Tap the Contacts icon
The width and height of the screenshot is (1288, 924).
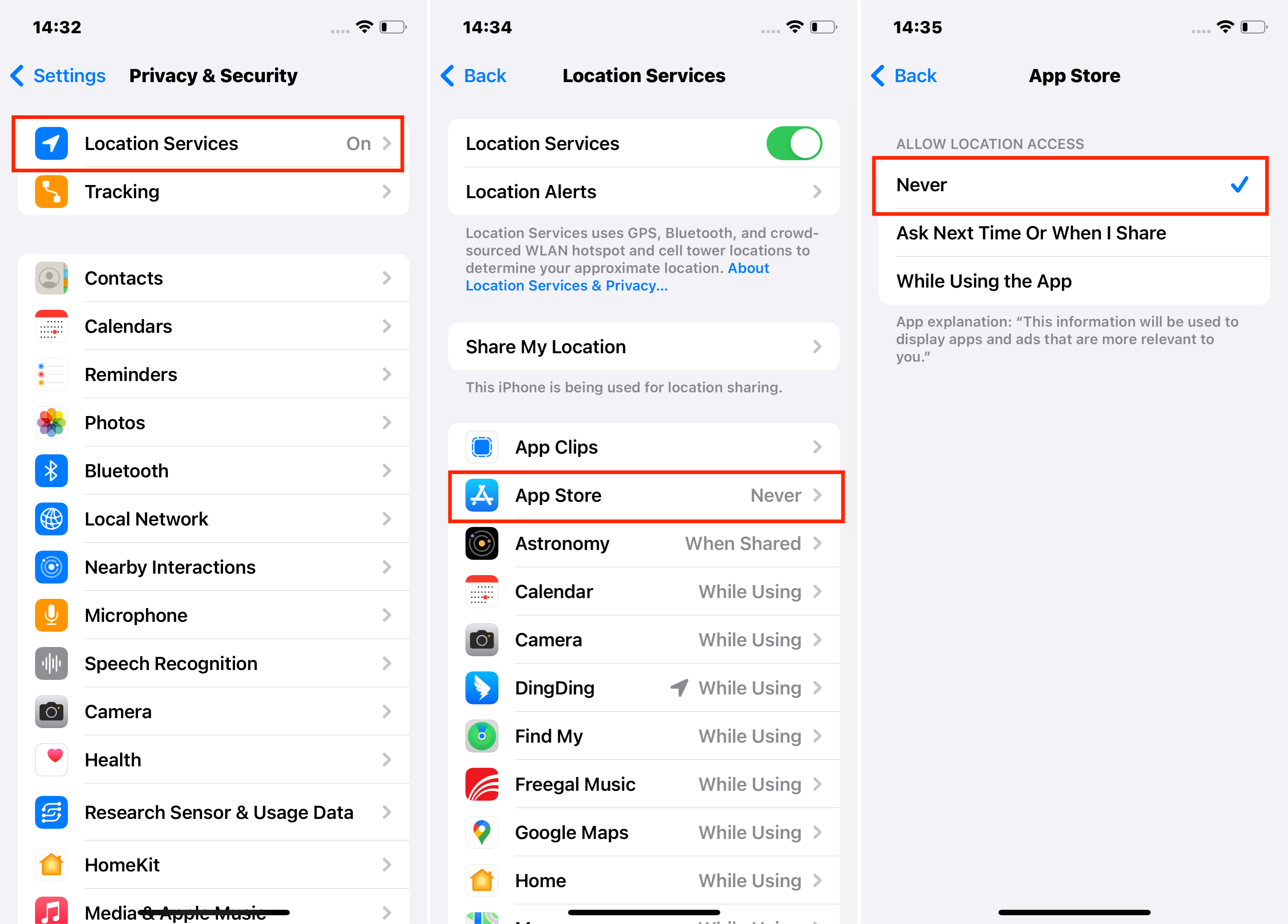(x=52, y=278)
